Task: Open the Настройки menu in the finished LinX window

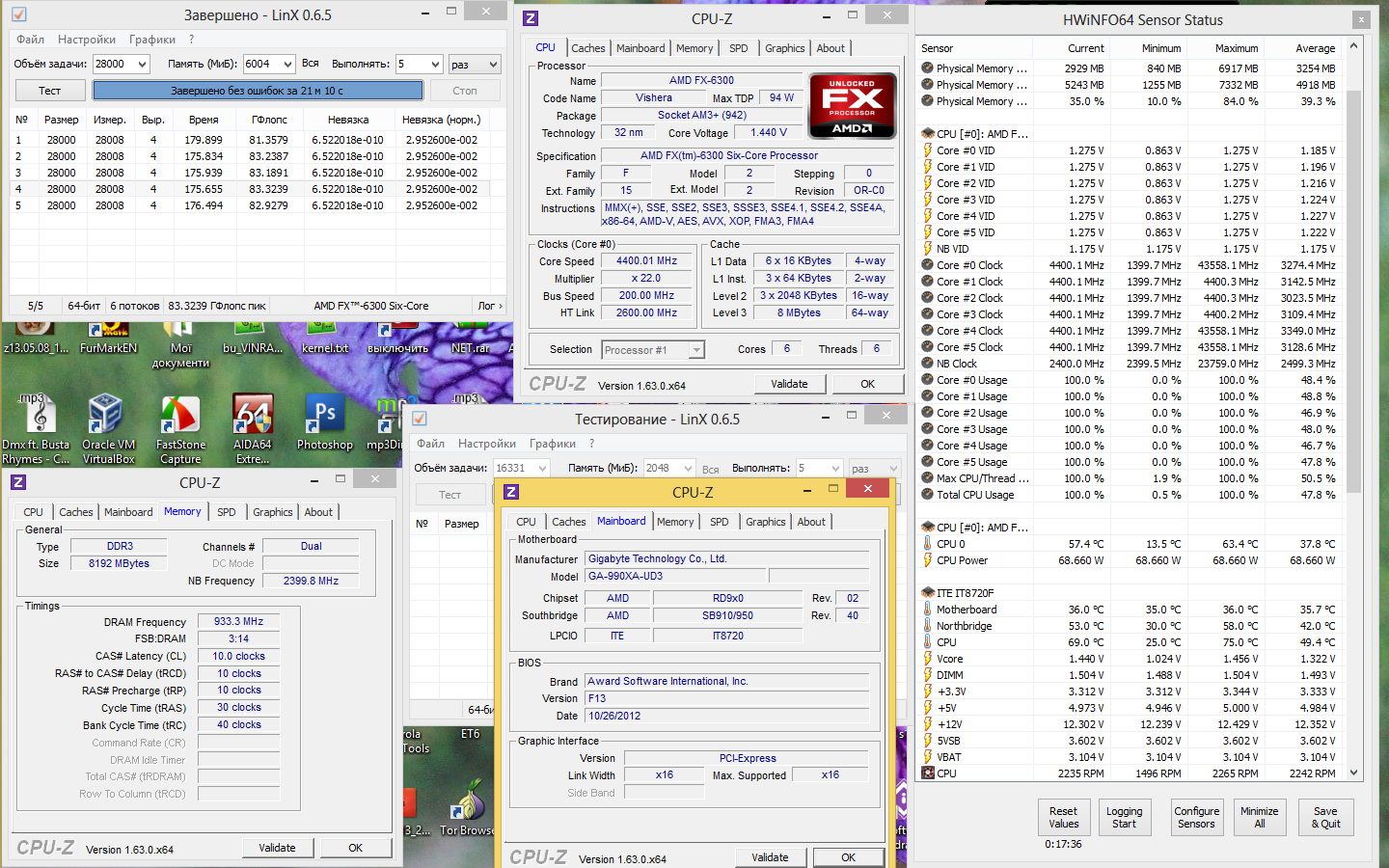Action: pos(87,40)
